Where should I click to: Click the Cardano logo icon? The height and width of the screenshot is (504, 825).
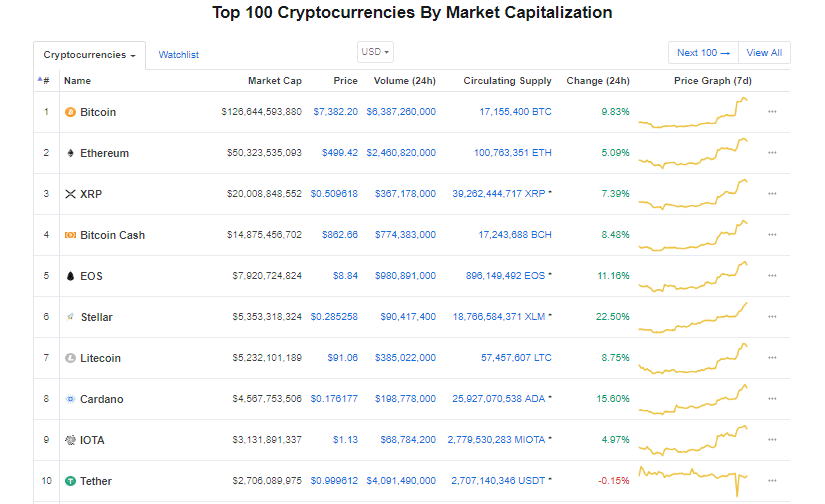[70, 399]
